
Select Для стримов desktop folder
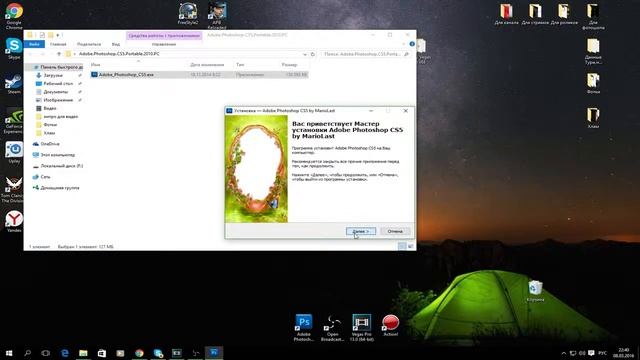point(536,14)
